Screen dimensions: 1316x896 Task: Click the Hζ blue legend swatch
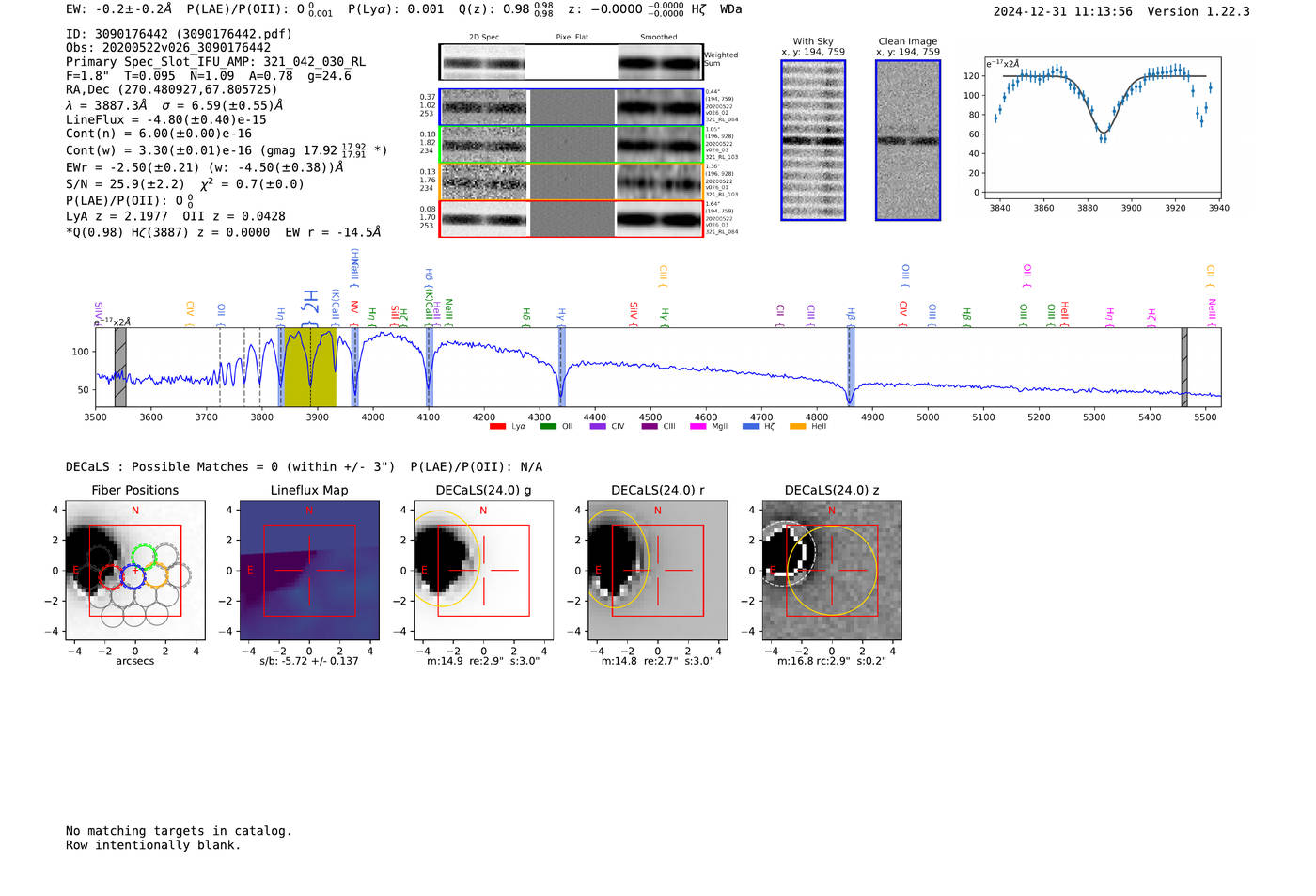click(750, 426)
